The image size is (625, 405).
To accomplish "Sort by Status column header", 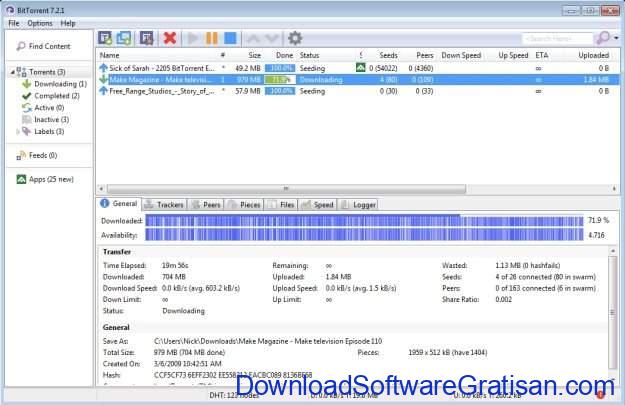I will [309, 55].
